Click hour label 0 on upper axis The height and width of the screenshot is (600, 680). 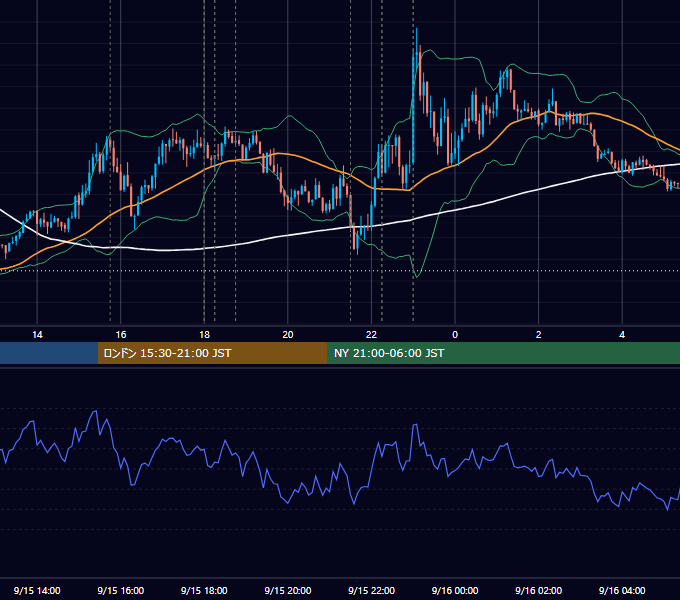(x=455, y=335)
